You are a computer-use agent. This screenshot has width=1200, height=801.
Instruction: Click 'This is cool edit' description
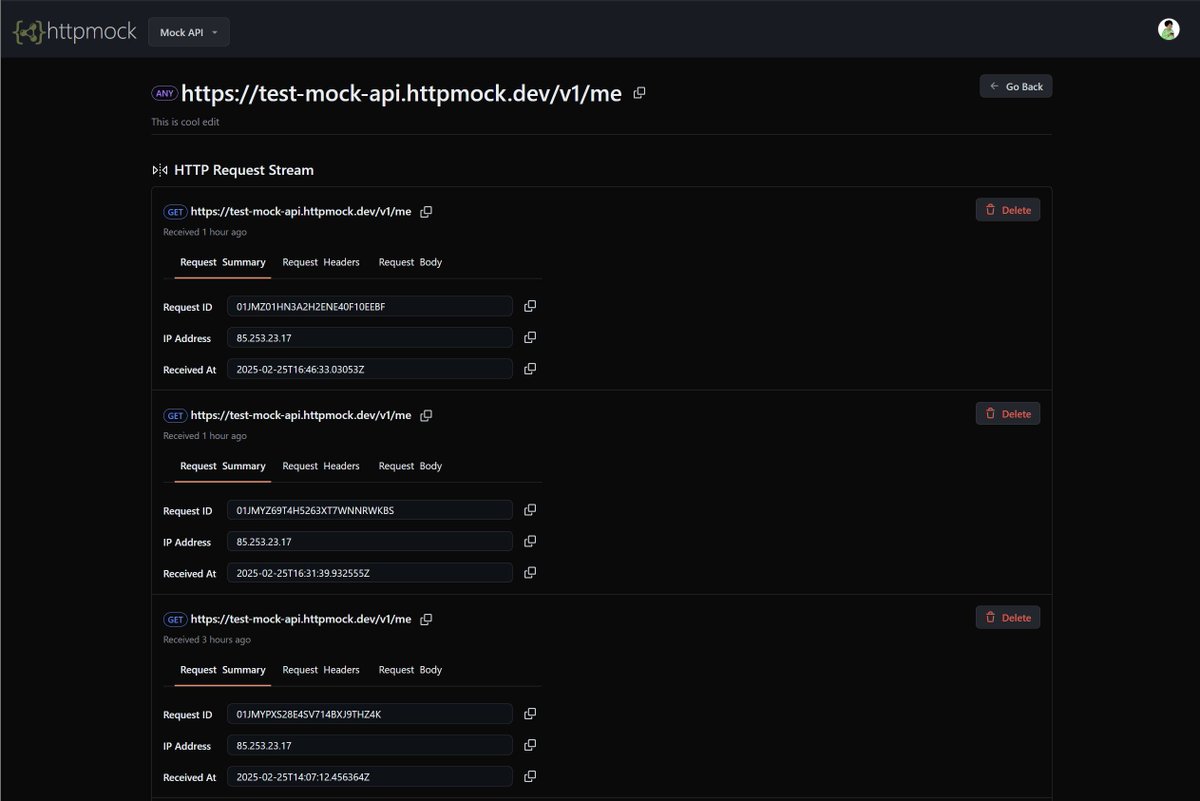[185, 122]
